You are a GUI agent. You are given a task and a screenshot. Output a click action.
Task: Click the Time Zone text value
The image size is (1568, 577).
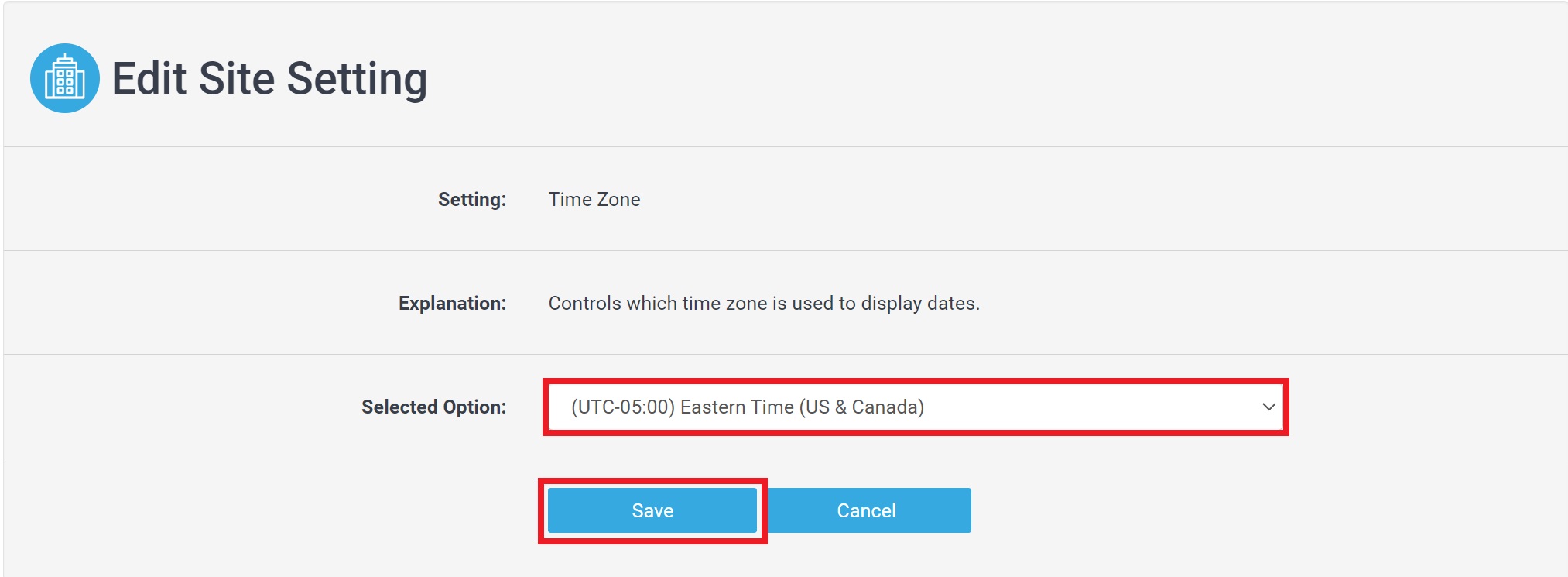point(593,199)
